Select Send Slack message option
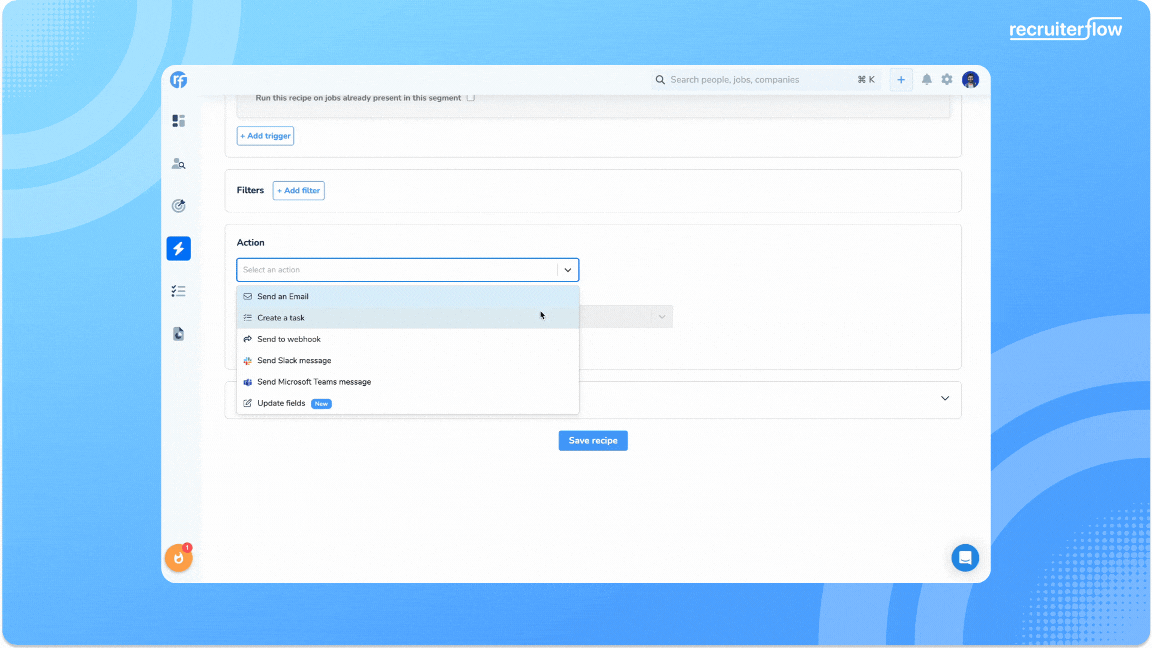This screenshot has width=1152, height=648. [x=294, y=361]
